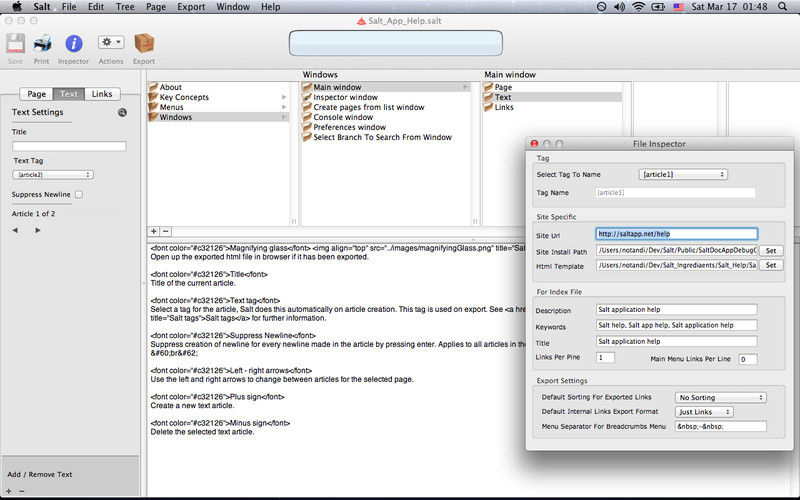Go to next article with right arrow

pyautogui.click(x=38, y=230)
